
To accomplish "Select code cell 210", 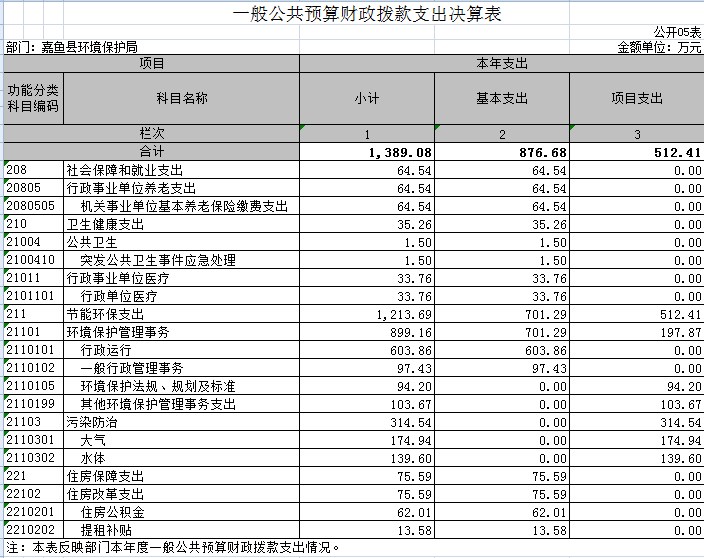I will 34,224.
